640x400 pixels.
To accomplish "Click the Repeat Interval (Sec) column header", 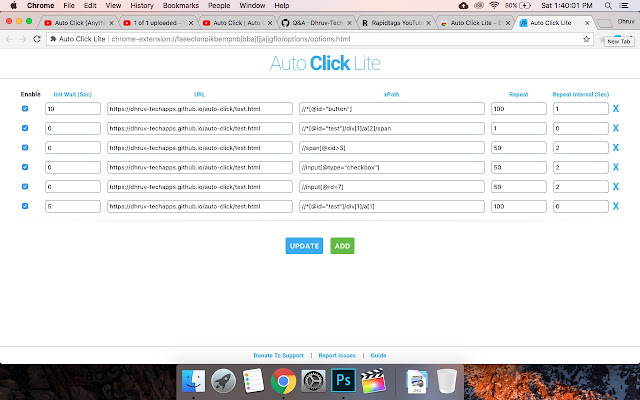I will [581, 94].
